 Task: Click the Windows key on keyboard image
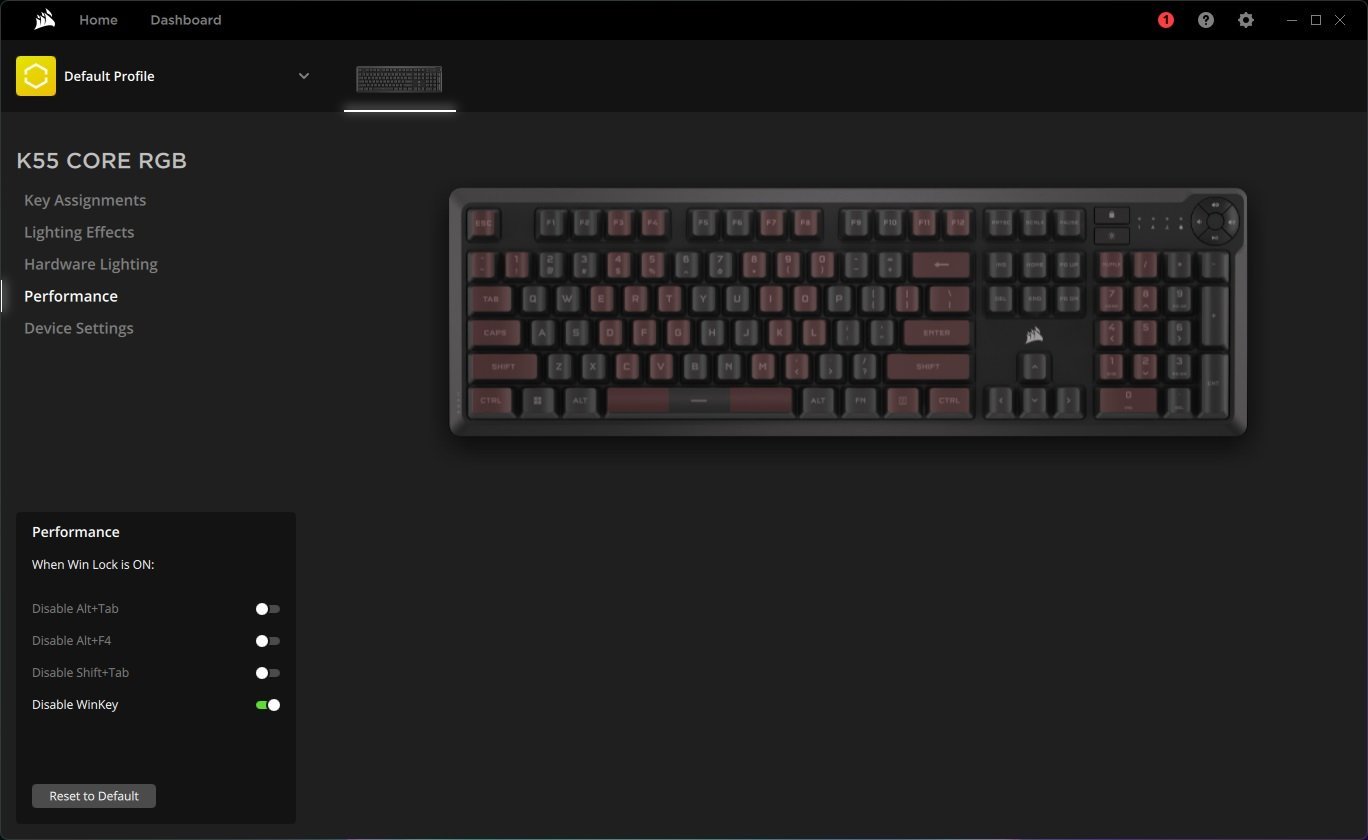pos(537,400)
